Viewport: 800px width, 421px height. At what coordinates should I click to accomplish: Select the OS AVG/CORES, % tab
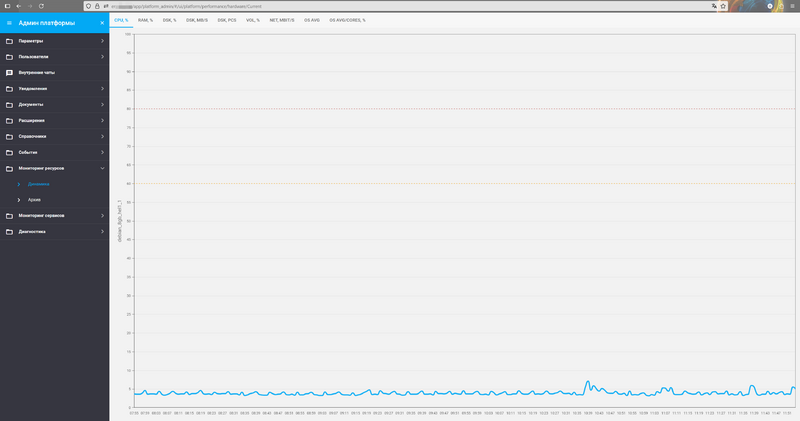tap(347, 19)
